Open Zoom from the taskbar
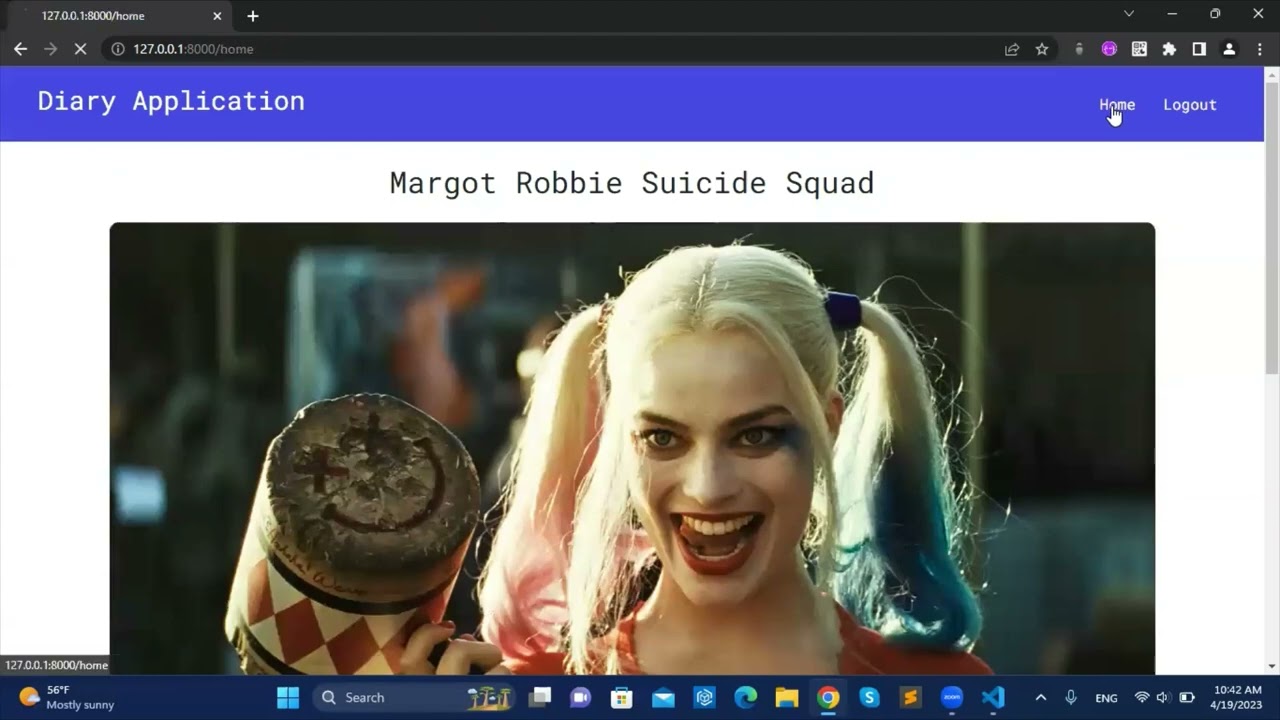1280x720 pixels. (951, 697)
